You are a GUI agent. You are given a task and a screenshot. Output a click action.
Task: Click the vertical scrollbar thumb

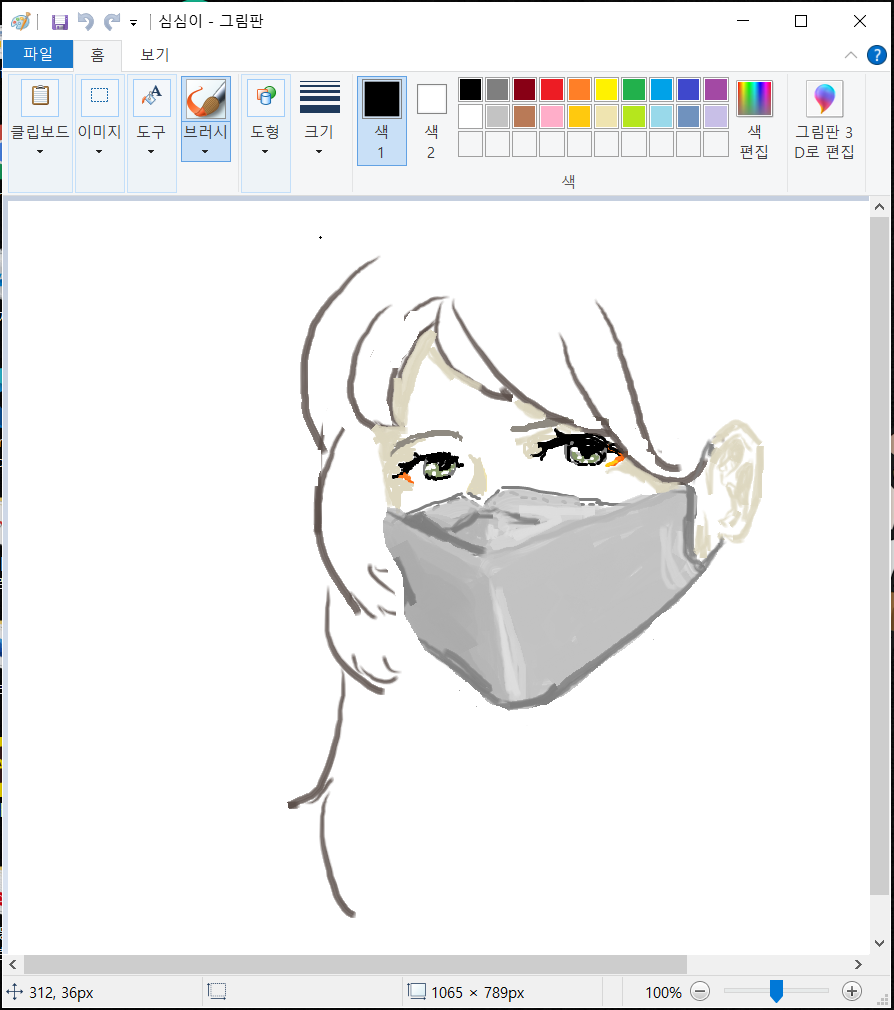[x=879, y=556]
